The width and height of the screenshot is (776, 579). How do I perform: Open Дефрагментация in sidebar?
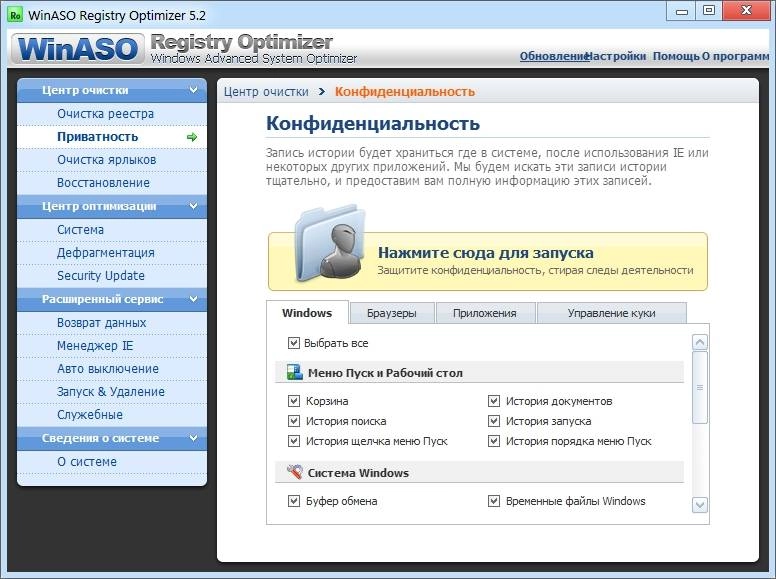pyautogui.click(x=112, y=253)
